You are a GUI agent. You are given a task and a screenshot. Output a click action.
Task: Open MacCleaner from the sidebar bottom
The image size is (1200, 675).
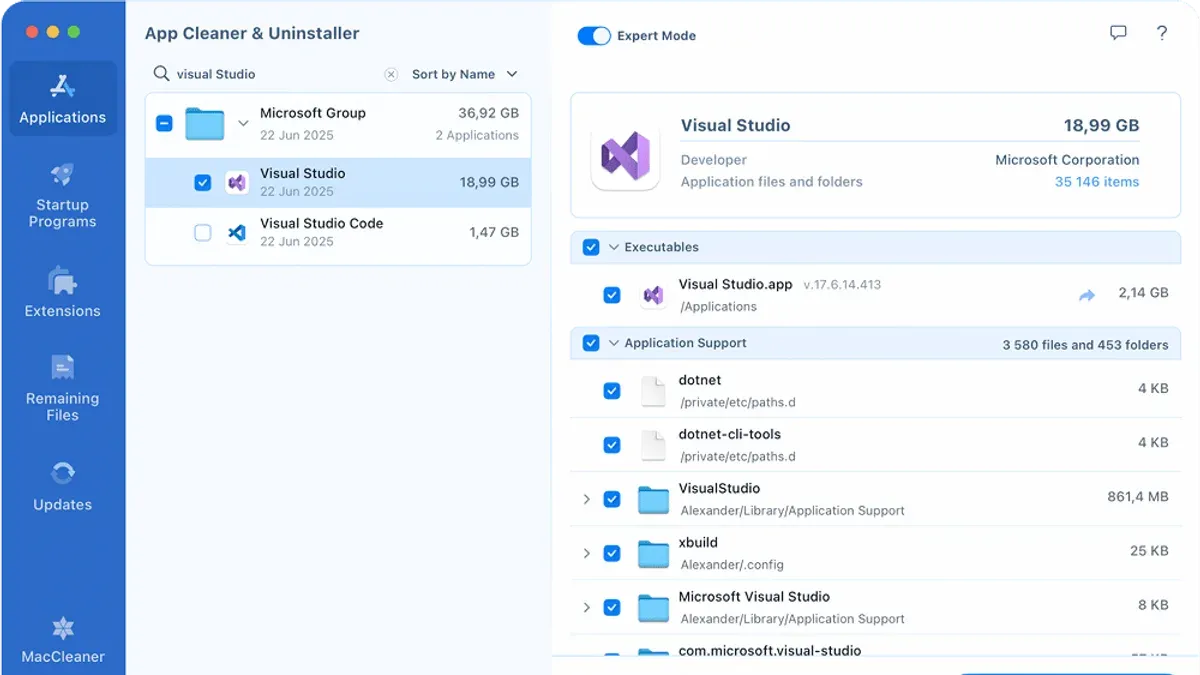(62, 640)
